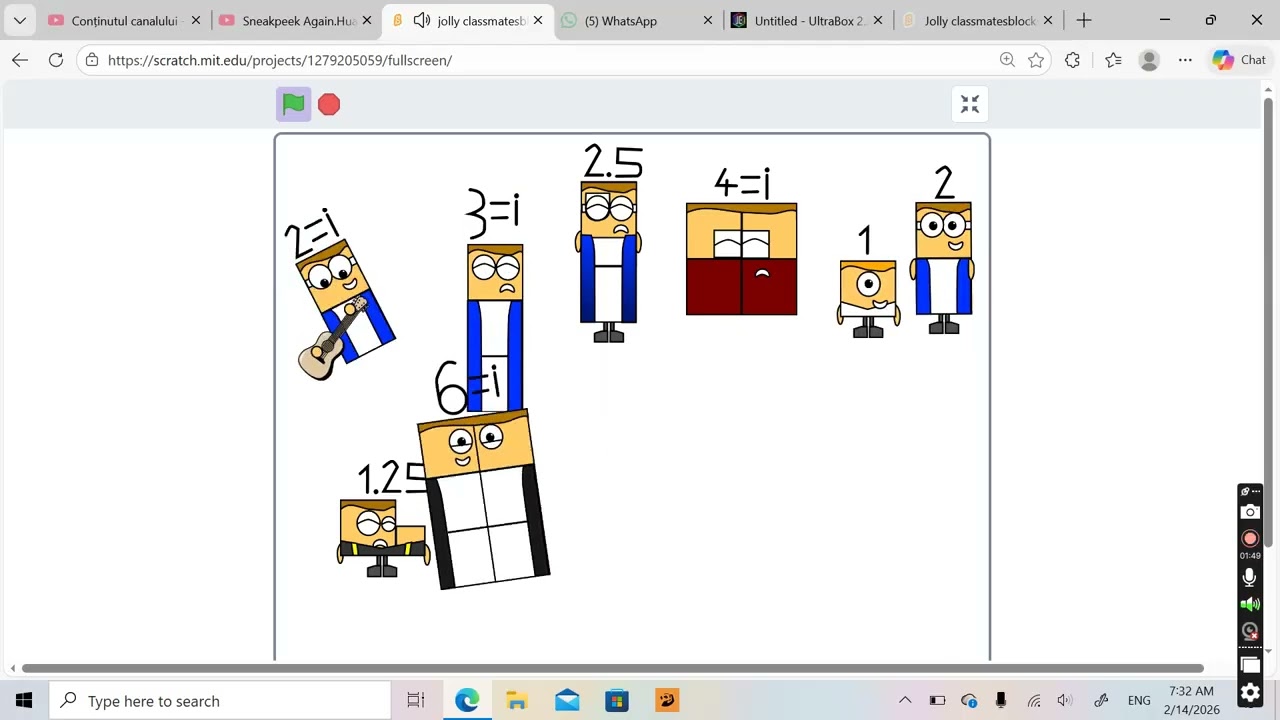This screenshot has height=720, width=1280.
Task: Click the vertical page scrollbar
Action: click(1268, 322)
